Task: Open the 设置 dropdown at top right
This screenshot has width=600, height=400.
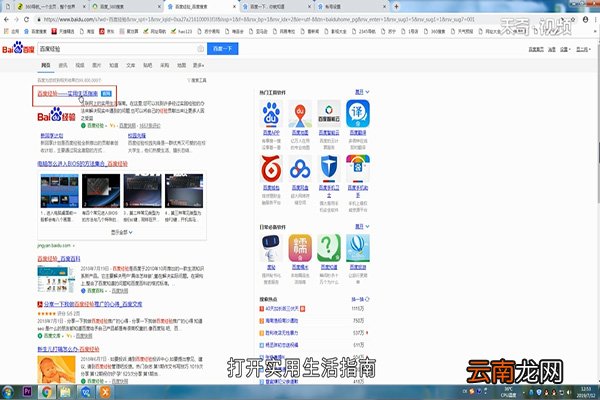Action: (565, 49)
